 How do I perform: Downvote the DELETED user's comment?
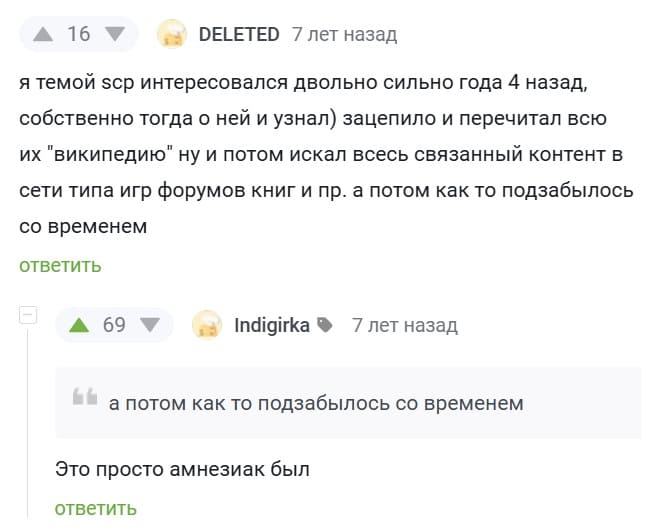[115, 34]
